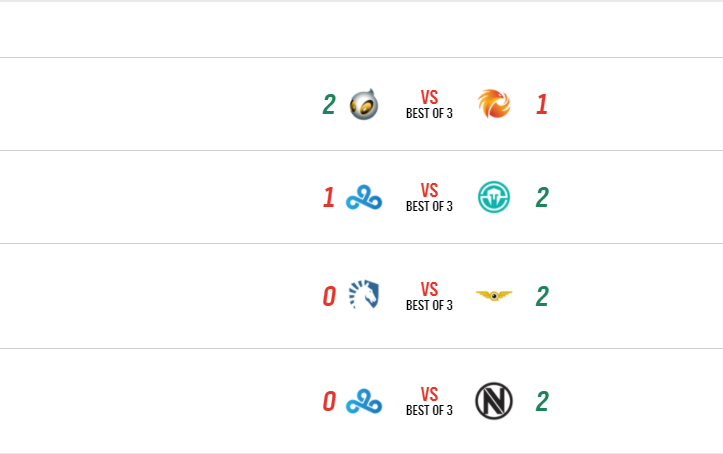Click Dignitas' green score of 2

pos(329,105)
